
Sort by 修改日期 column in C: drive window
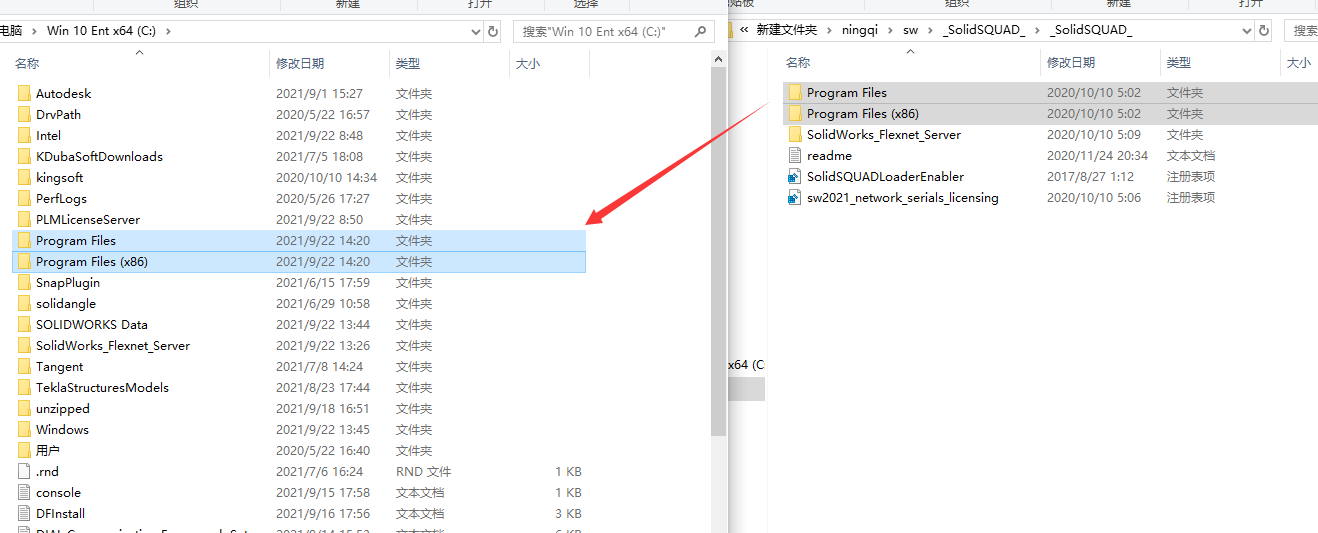(300, 63)
